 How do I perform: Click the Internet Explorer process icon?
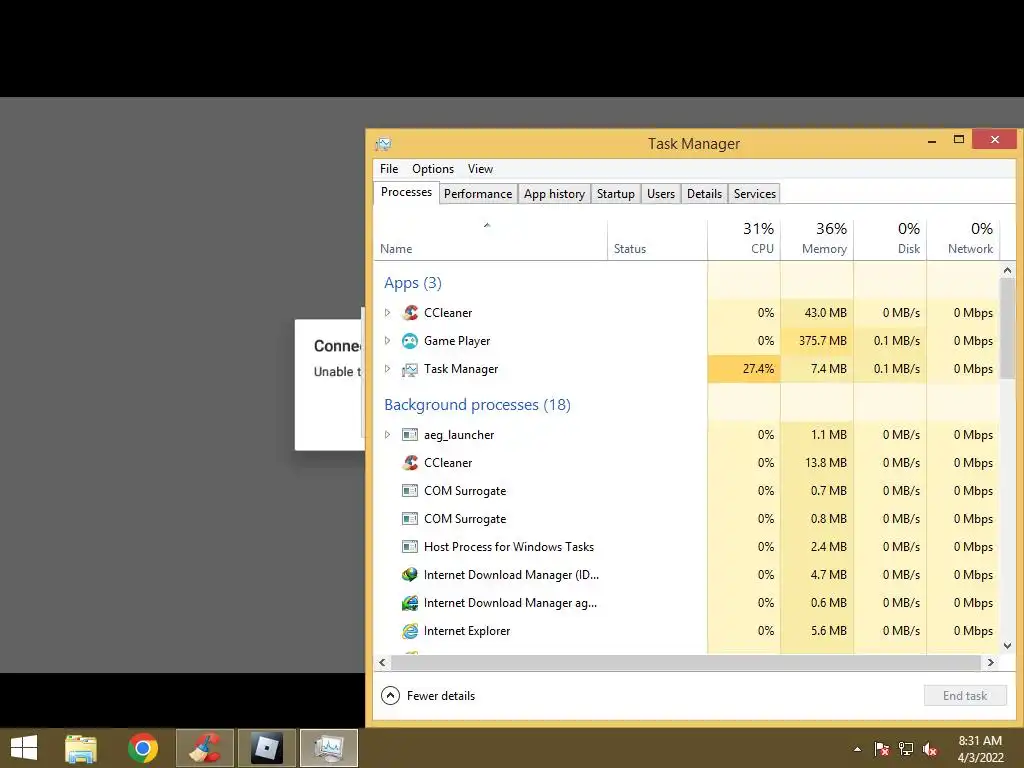click(x=410, y=631)
